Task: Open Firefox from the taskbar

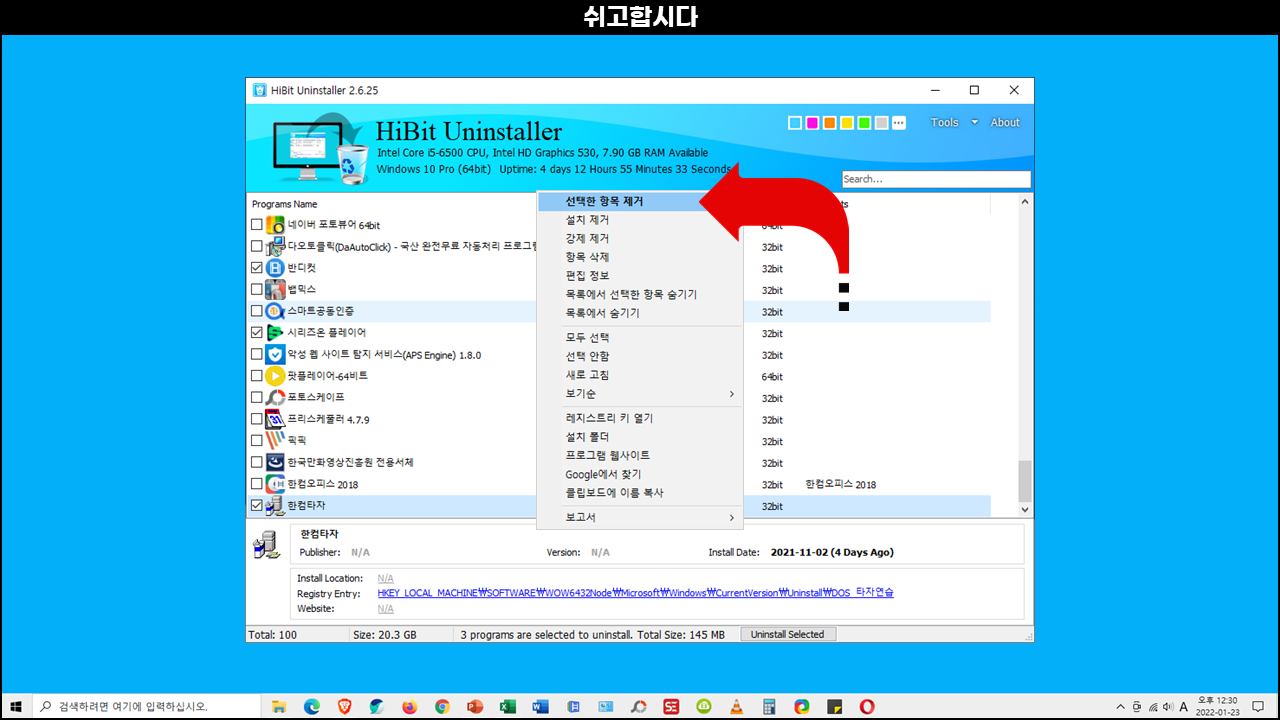Action: [409, 706]
